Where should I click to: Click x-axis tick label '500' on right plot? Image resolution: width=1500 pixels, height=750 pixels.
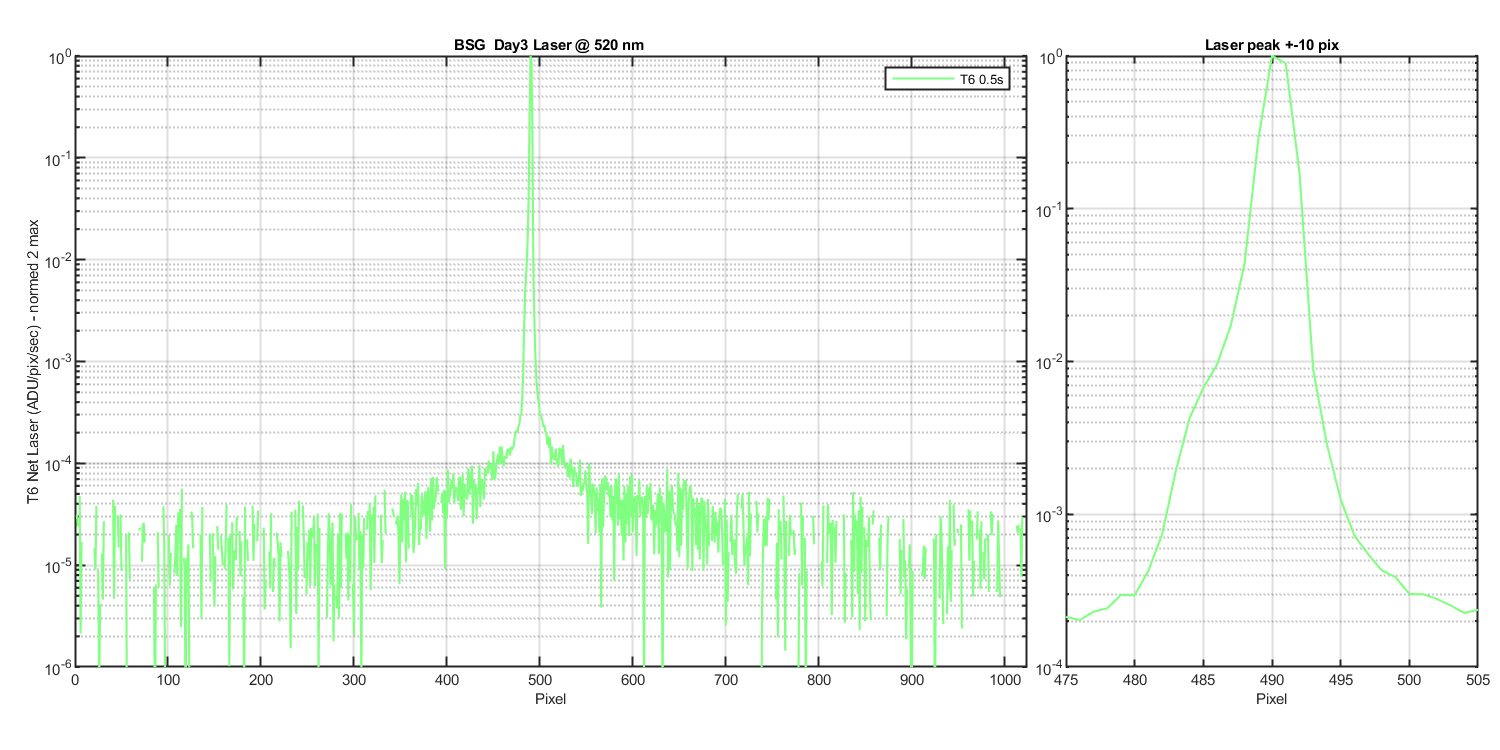pos(1408,680)
